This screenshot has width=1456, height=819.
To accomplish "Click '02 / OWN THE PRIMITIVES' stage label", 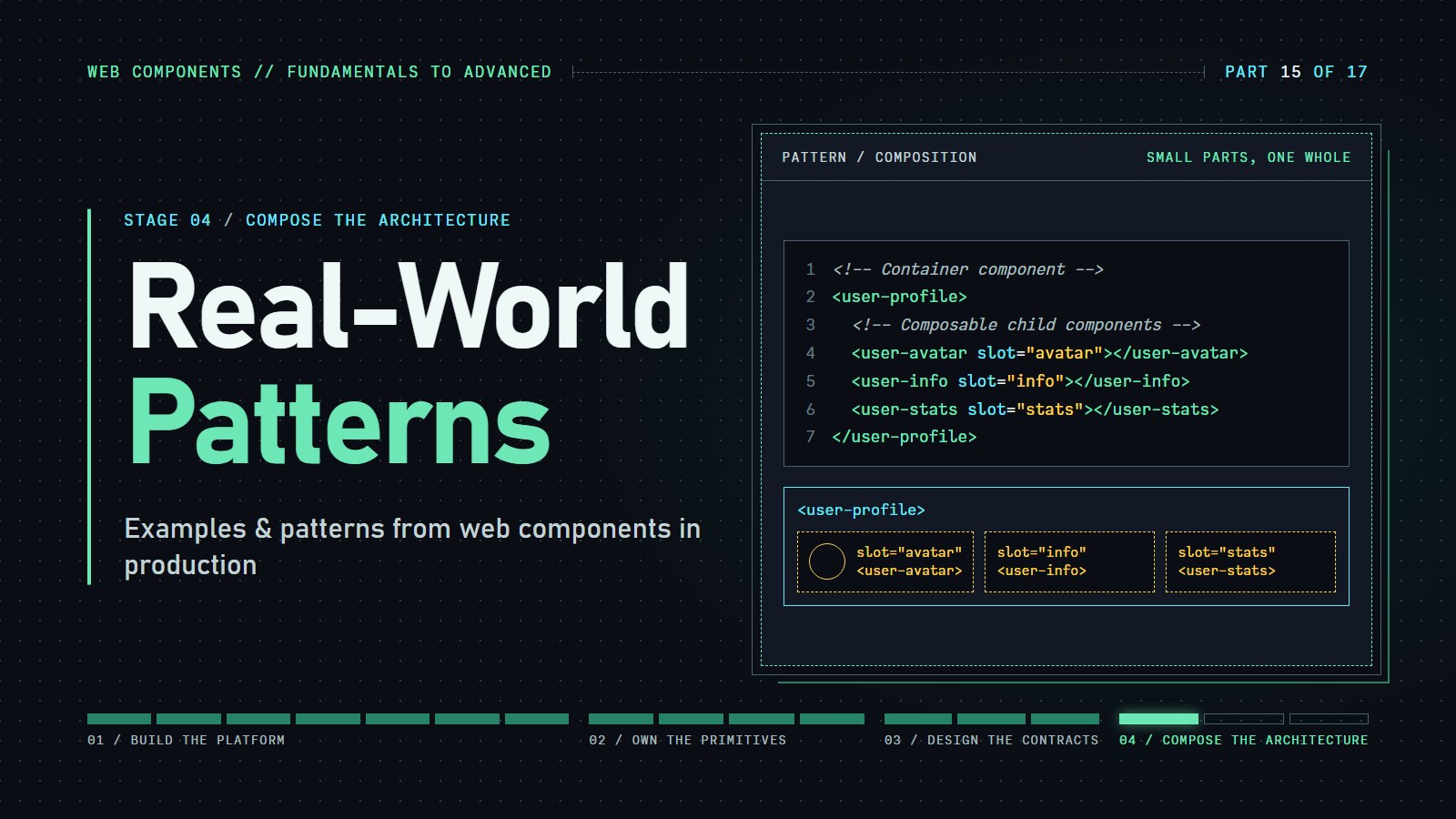I will tap(687, 740).
